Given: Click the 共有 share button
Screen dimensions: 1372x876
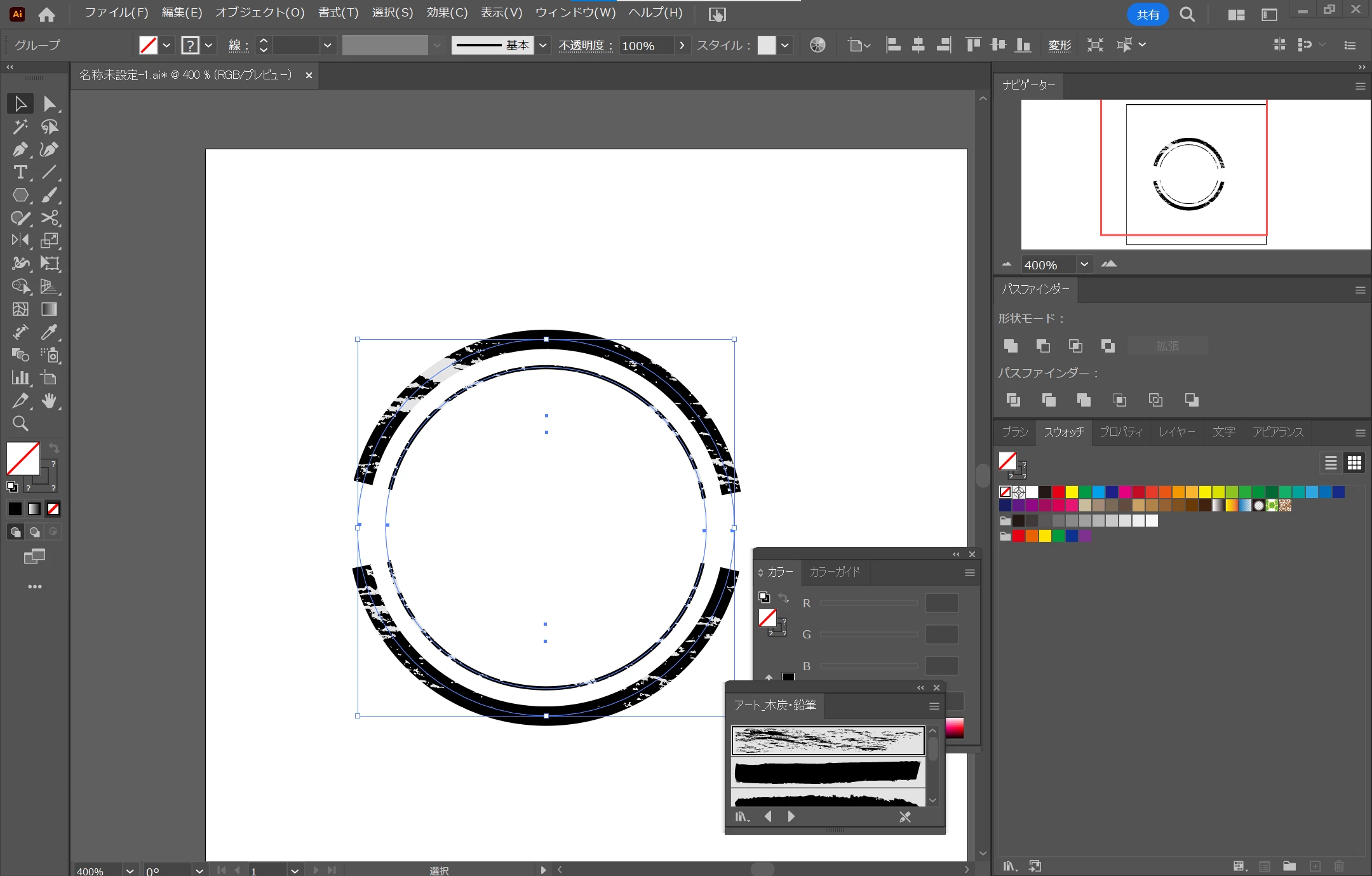Looking at the screenshot, I should pos(1147,14).
